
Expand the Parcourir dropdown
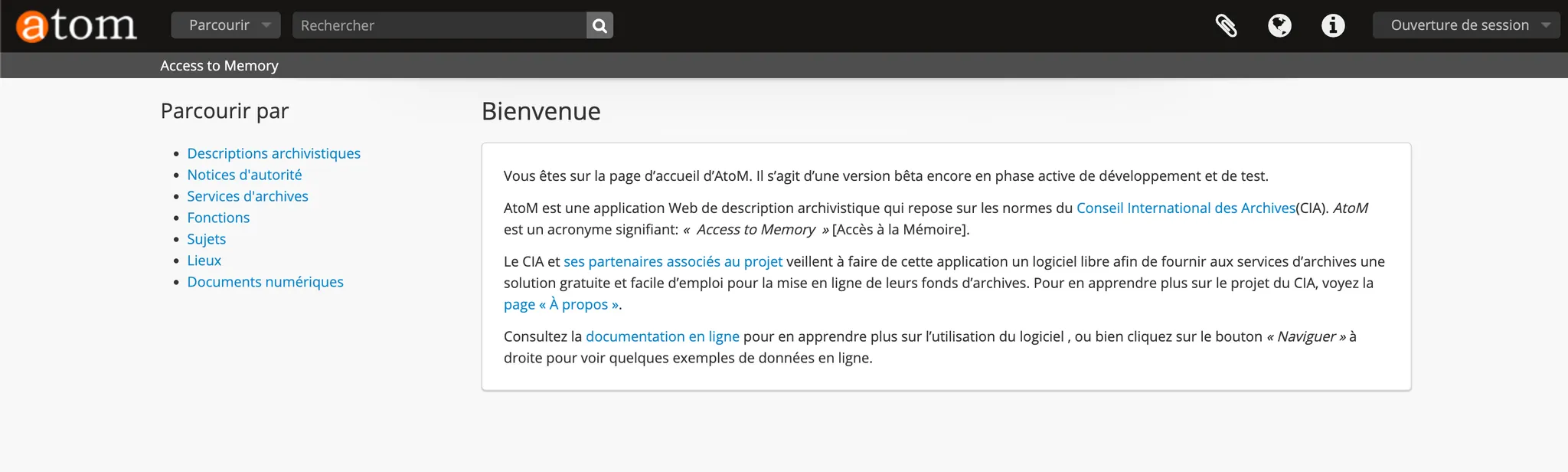coord(225,25)
